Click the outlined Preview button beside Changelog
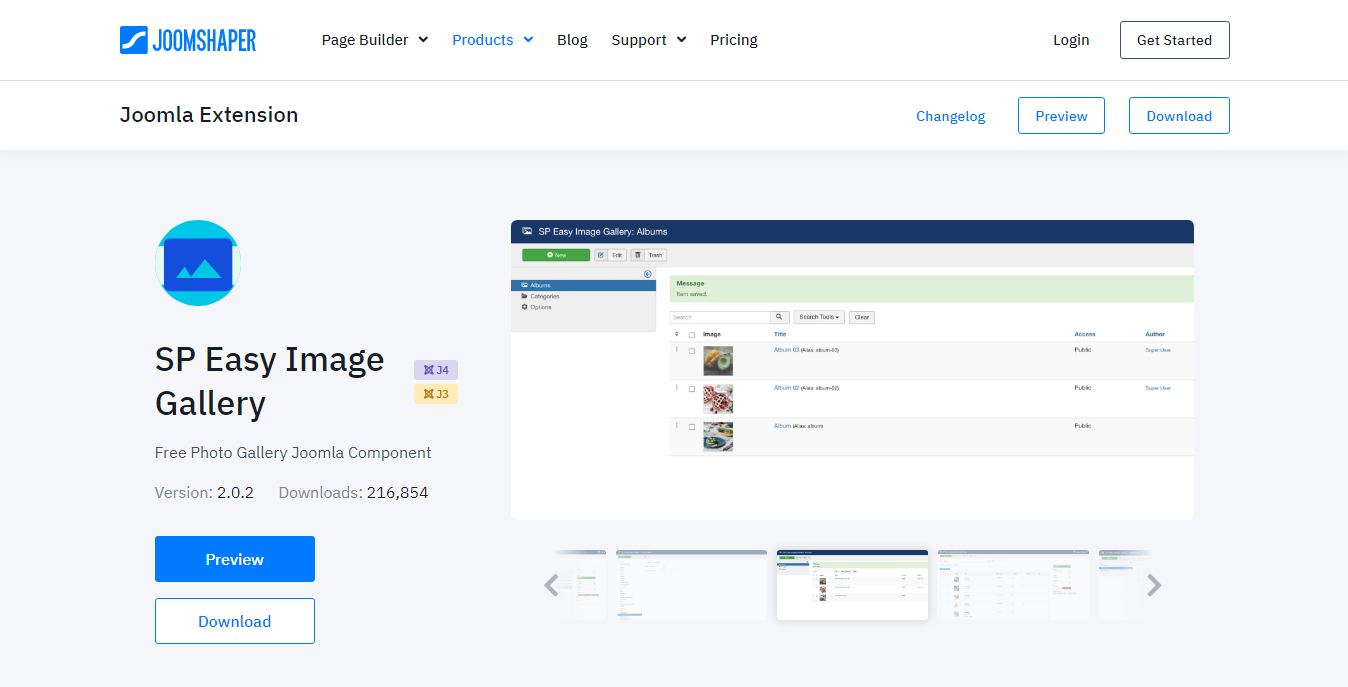This screenshot has height=687, width=1348. [1061, 116]
